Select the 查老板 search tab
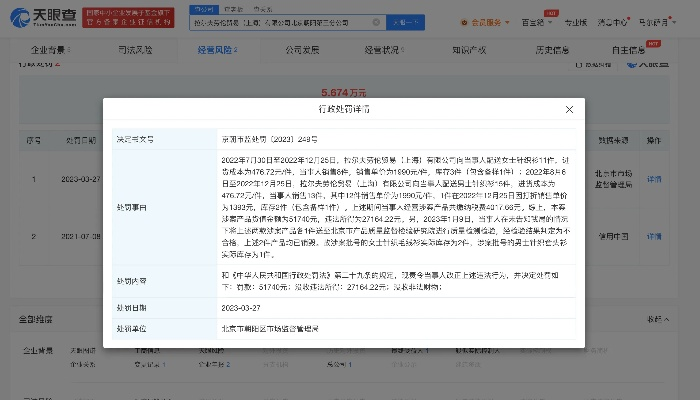 [233, 9]
